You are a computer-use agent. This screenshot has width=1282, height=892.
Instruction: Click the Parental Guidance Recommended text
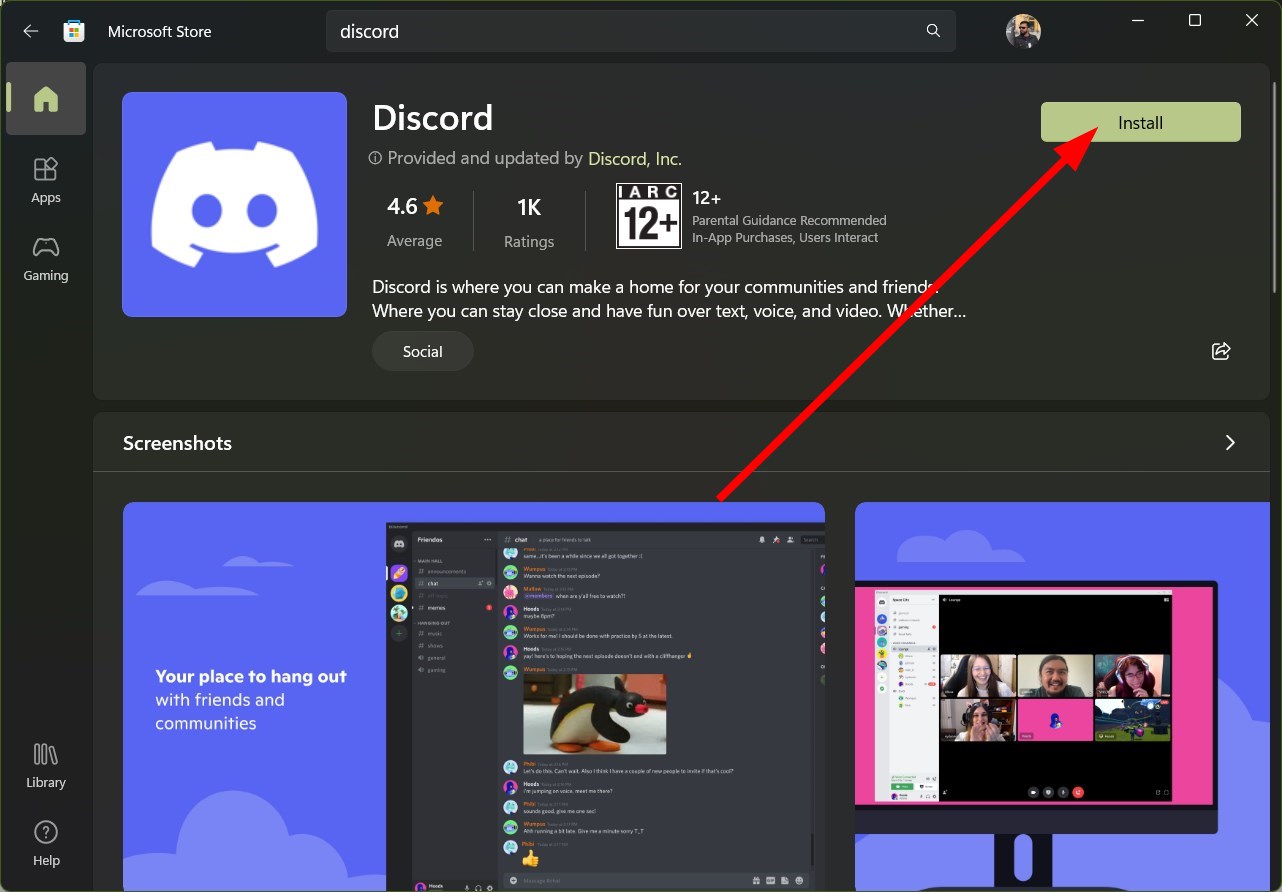coord(789,220)
